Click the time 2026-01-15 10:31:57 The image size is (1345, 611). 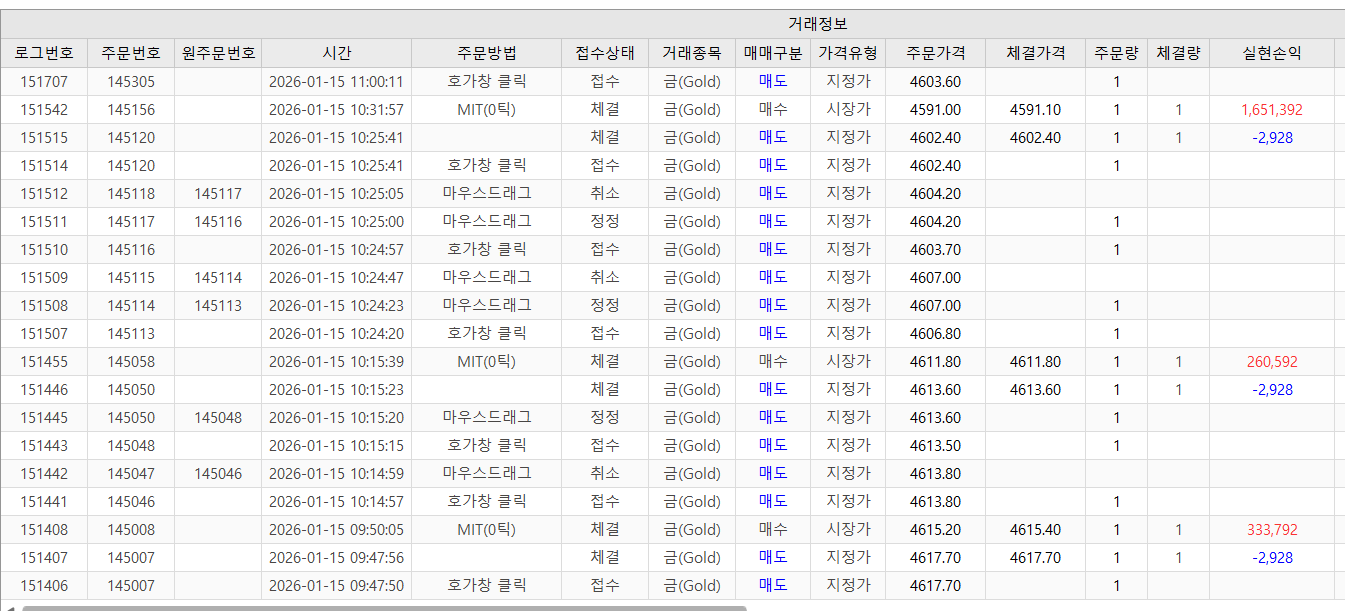tap(336, 110)
